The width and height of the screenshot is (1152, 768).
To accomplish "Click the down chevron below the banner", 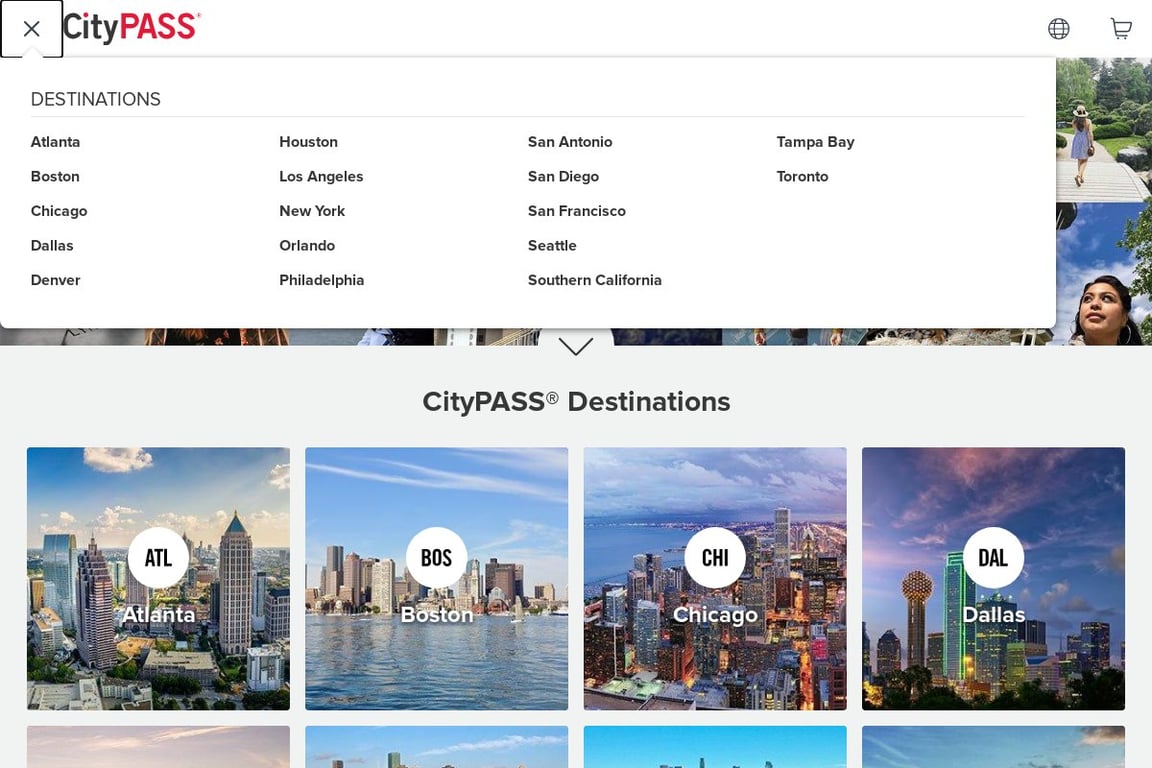I will point(576,346).
